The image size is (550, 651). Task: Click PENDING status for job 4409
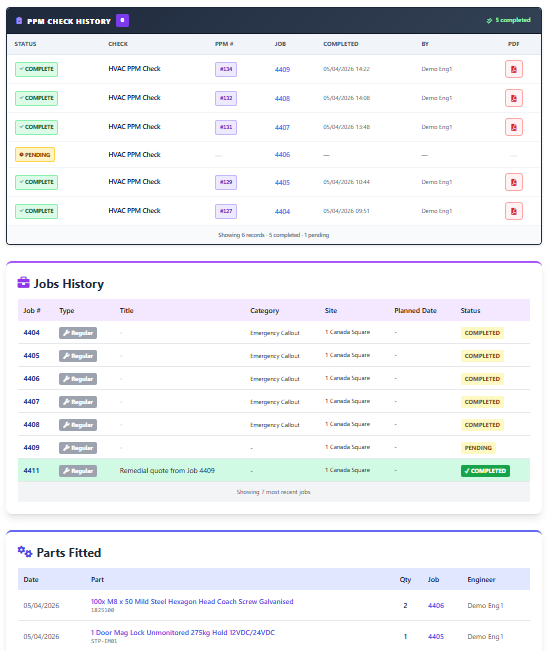coord(478,448)
